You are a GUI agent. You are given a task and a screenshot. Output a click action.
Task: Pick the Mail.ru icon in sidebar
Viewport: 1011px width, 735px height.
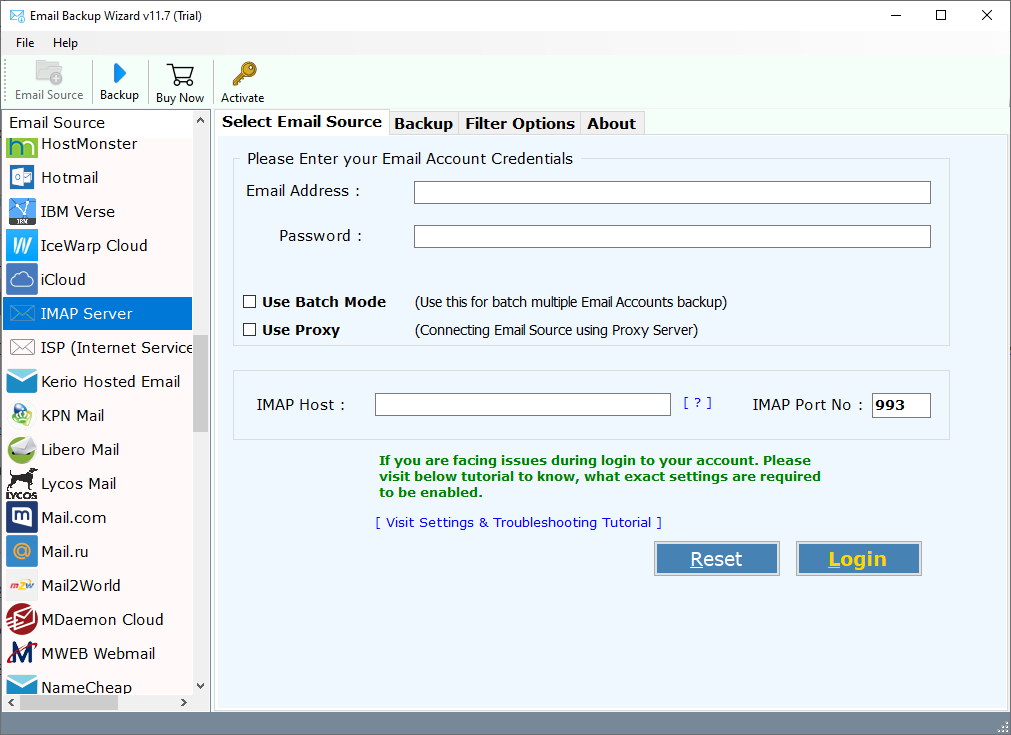click(22, 552)
